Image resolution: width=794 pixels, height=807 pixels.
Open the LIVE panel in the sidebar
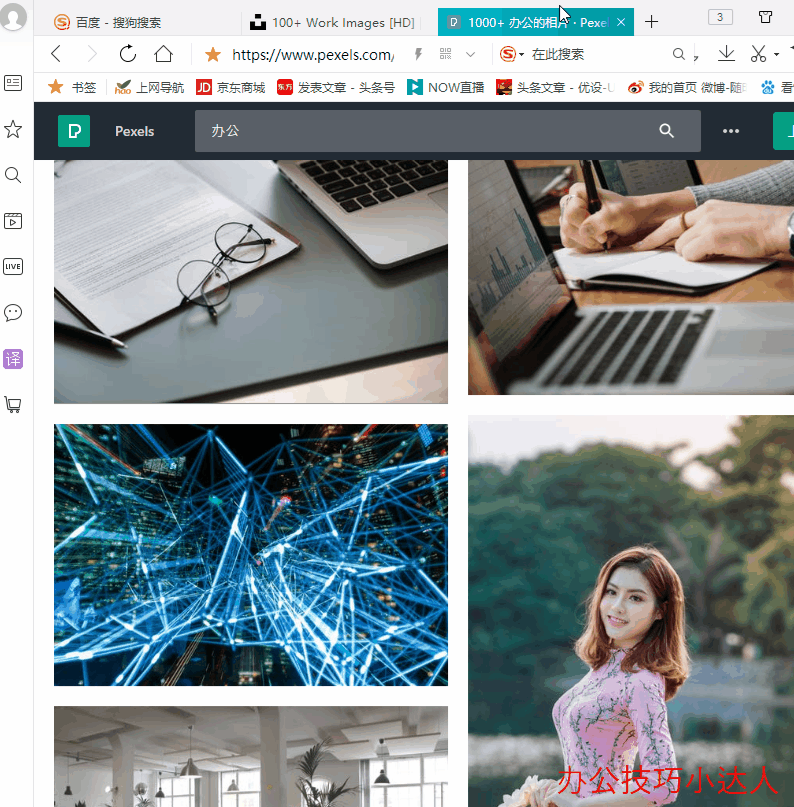pos(13,266)
